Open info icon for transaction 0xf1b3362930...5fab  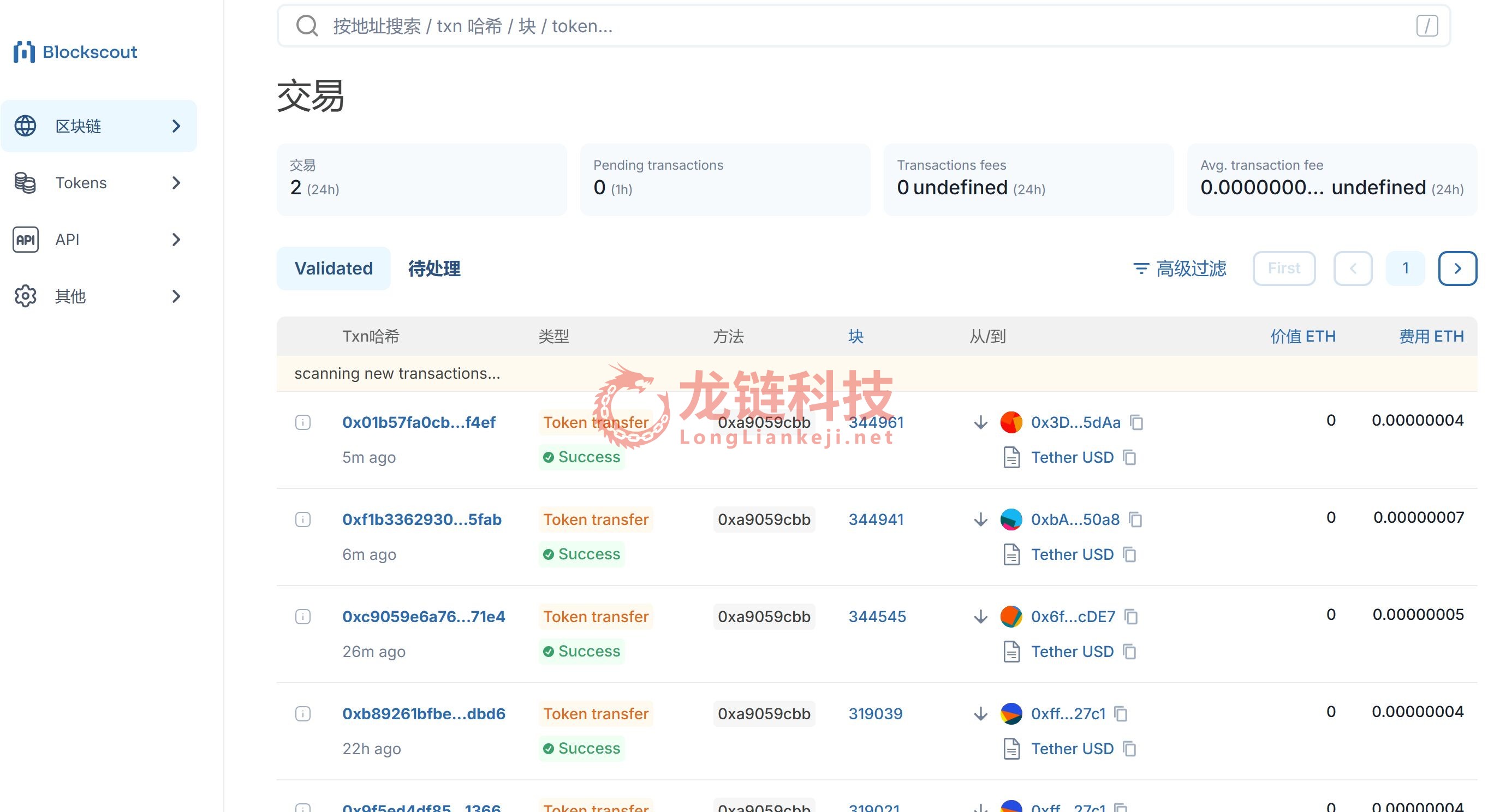pos(303,519)
